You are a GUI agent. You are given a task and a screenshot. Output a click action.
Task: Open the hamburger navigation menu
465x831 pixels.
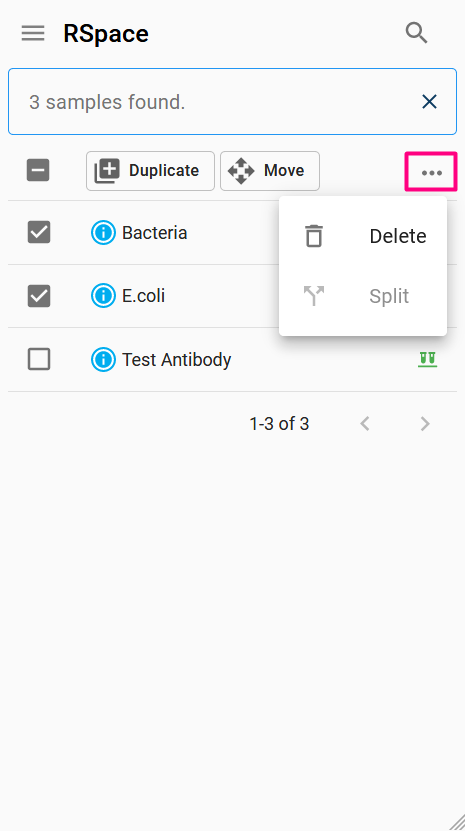pyautogui.click(x=33, y=33)
